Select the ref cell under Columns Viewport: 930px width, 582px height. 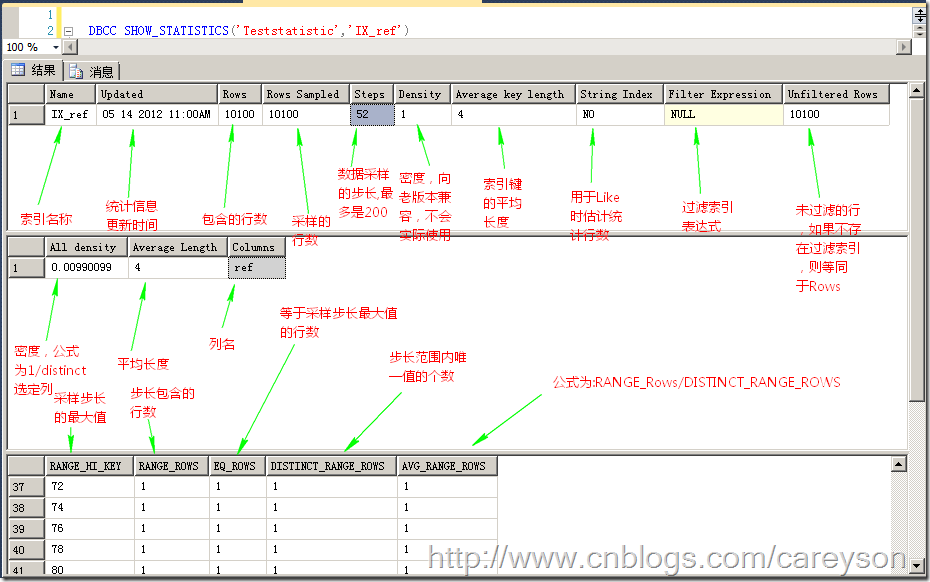point(257,268)
